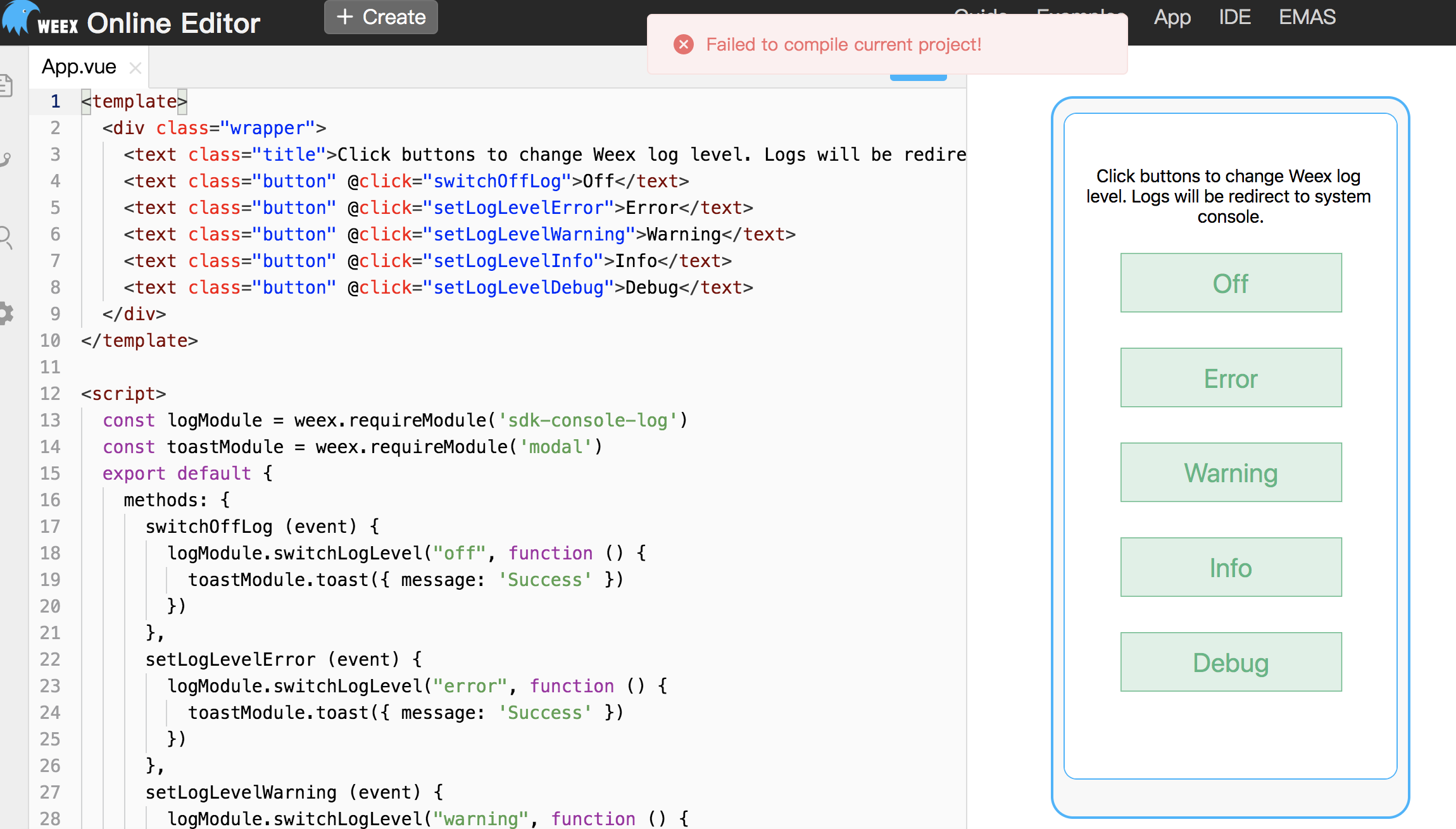Dismiss the compile error icon
The height and width of the screenshot is (829, 1456).
point(684,44)
